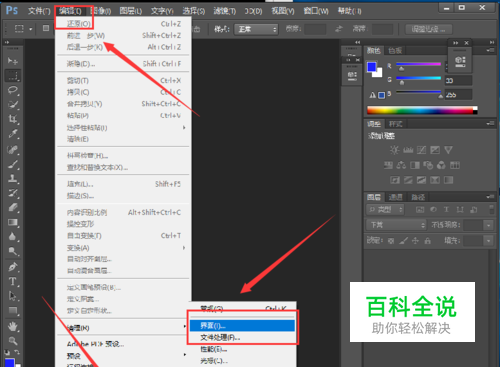The height and width of the screenshot is (367, 500).
Task: Select the Quick Selection tool
Action: pos(13,105)
